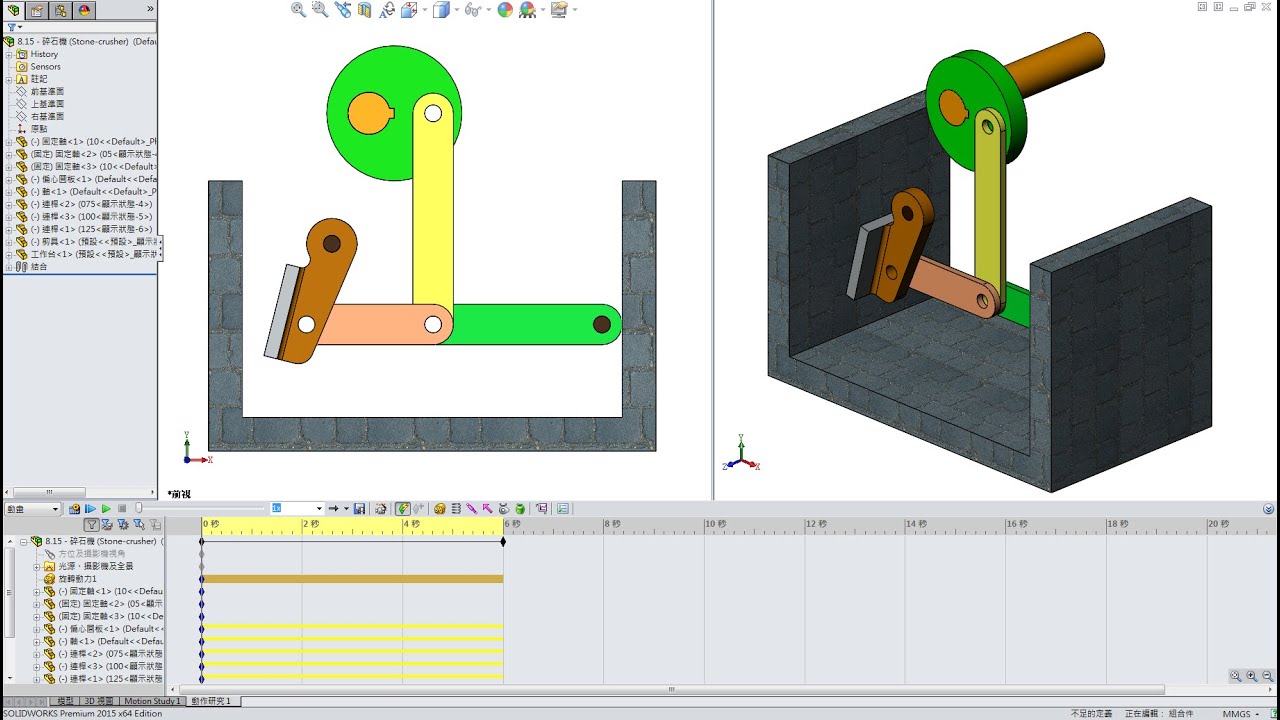Open the Dynamic Annotation Views icon

tap(387, 10)
